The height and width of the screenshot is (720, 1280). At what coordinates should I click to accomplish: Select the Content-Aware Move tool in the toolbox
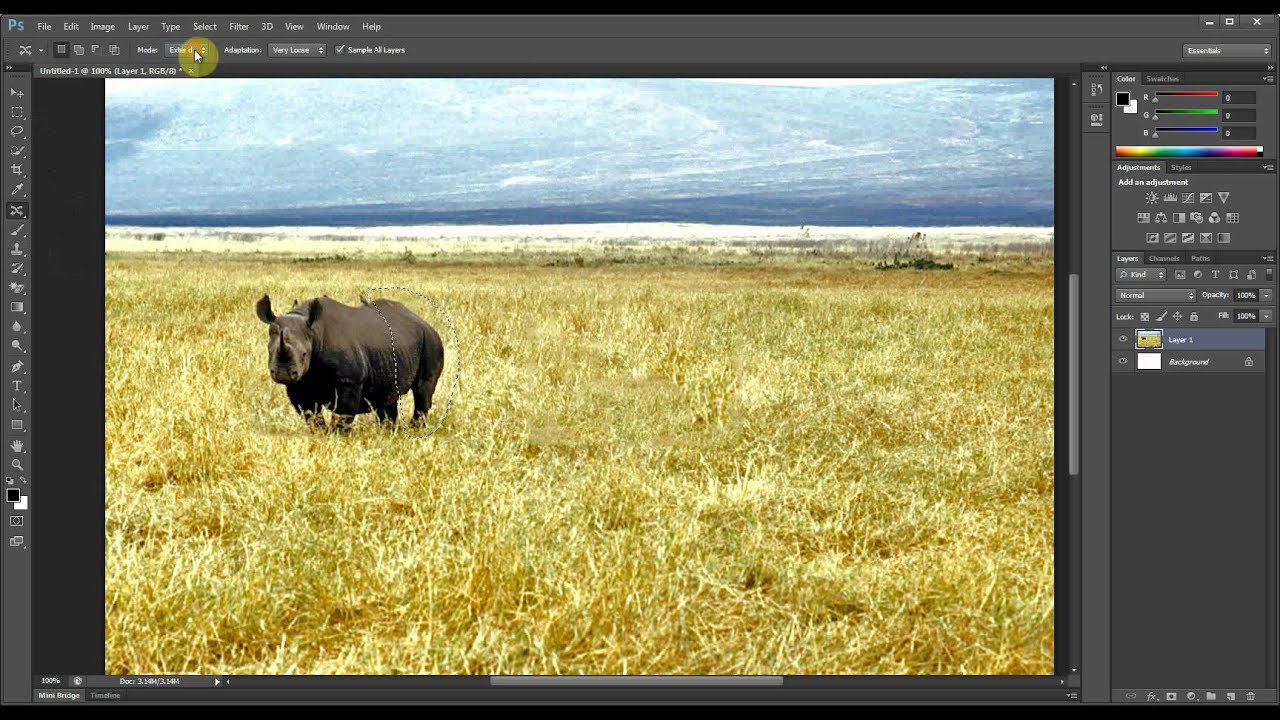(17, 211)
